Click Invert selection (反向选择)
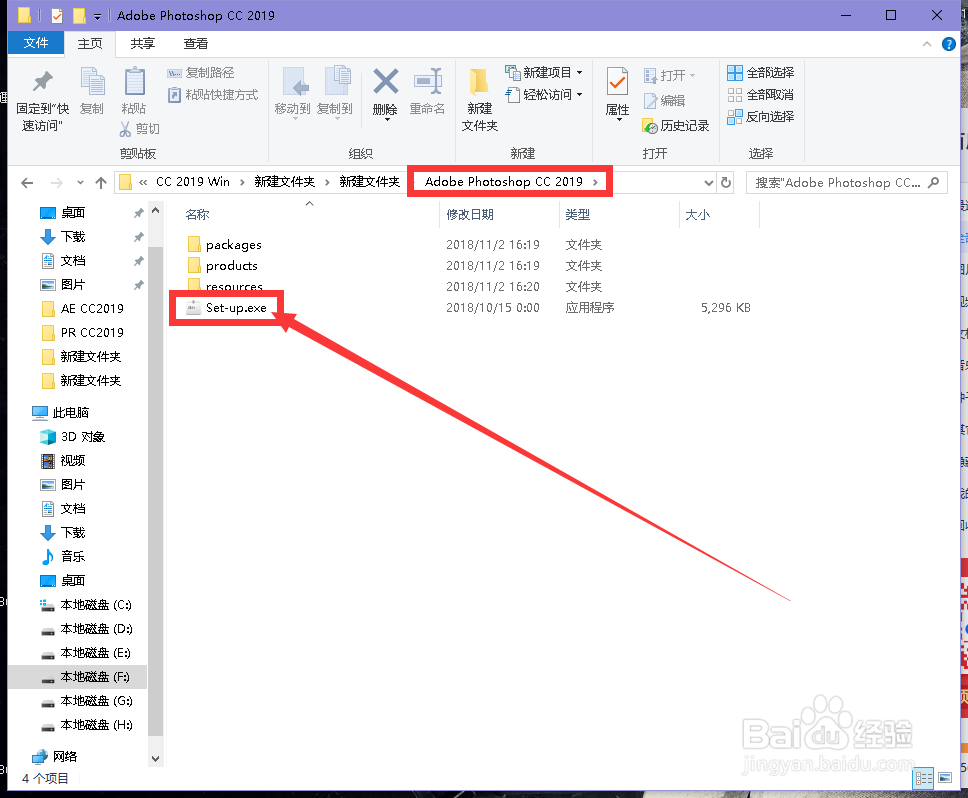 point(761,117)
